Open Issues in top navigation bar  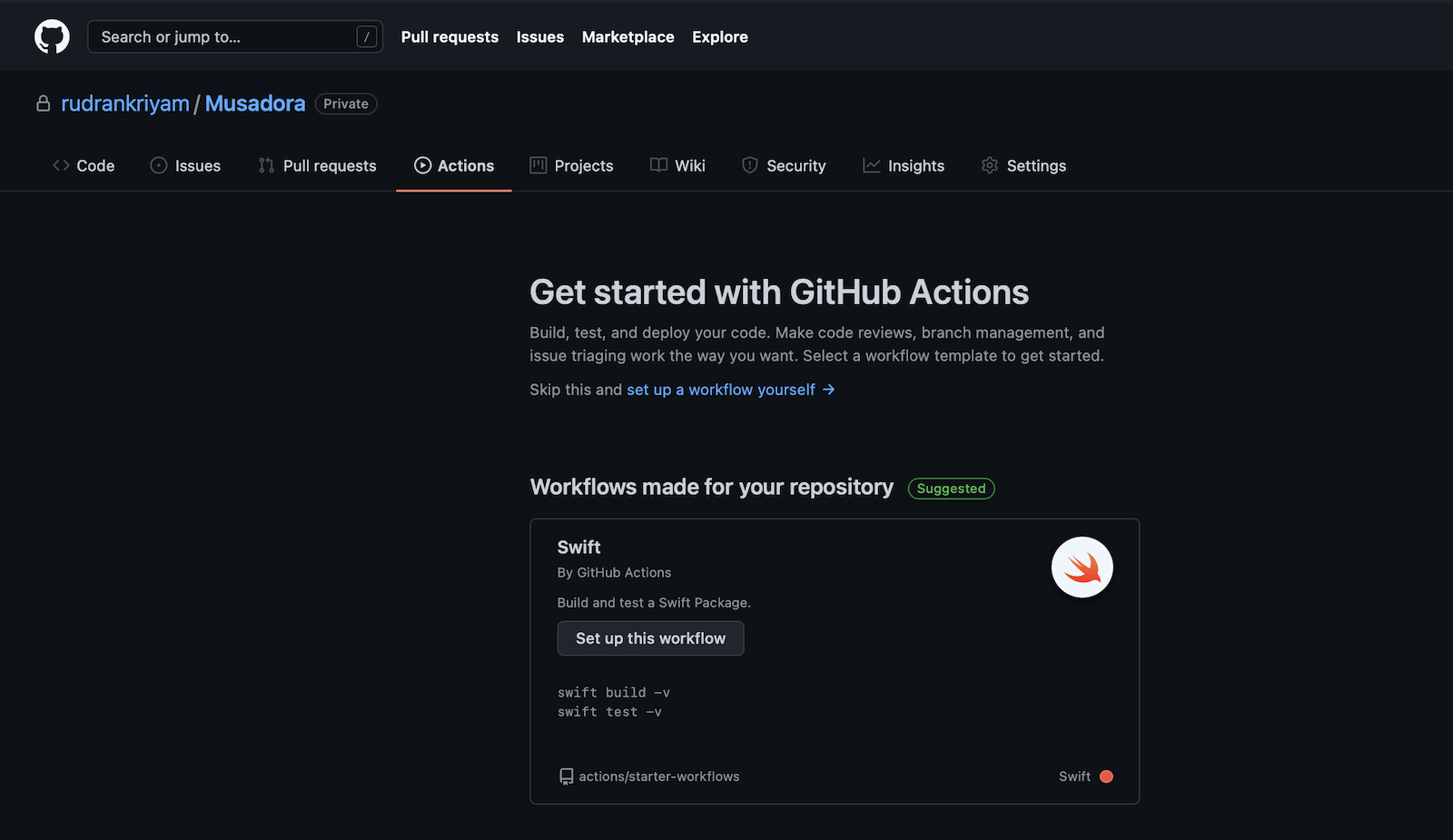coord(539,37)
